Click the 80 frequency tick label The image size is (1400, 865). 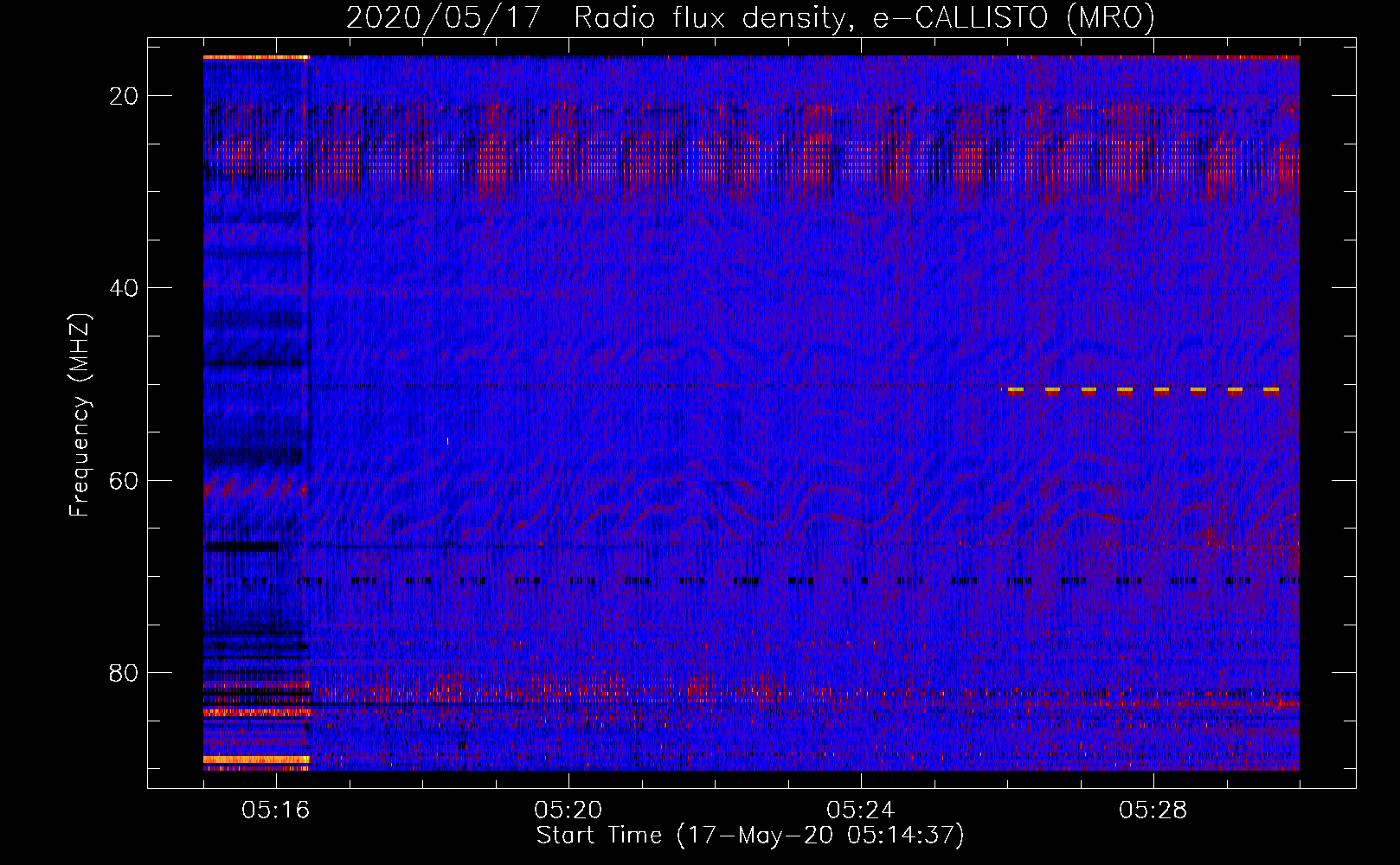(x=124, y=673)
